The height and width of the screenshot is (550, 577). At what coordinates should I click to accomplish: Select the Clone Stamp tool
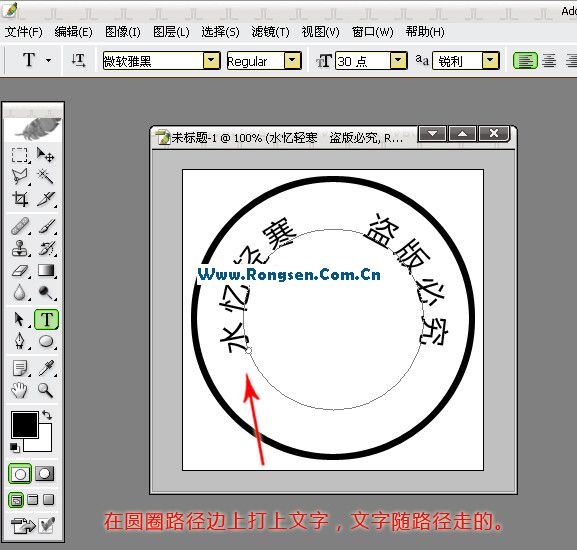[20, 248]
